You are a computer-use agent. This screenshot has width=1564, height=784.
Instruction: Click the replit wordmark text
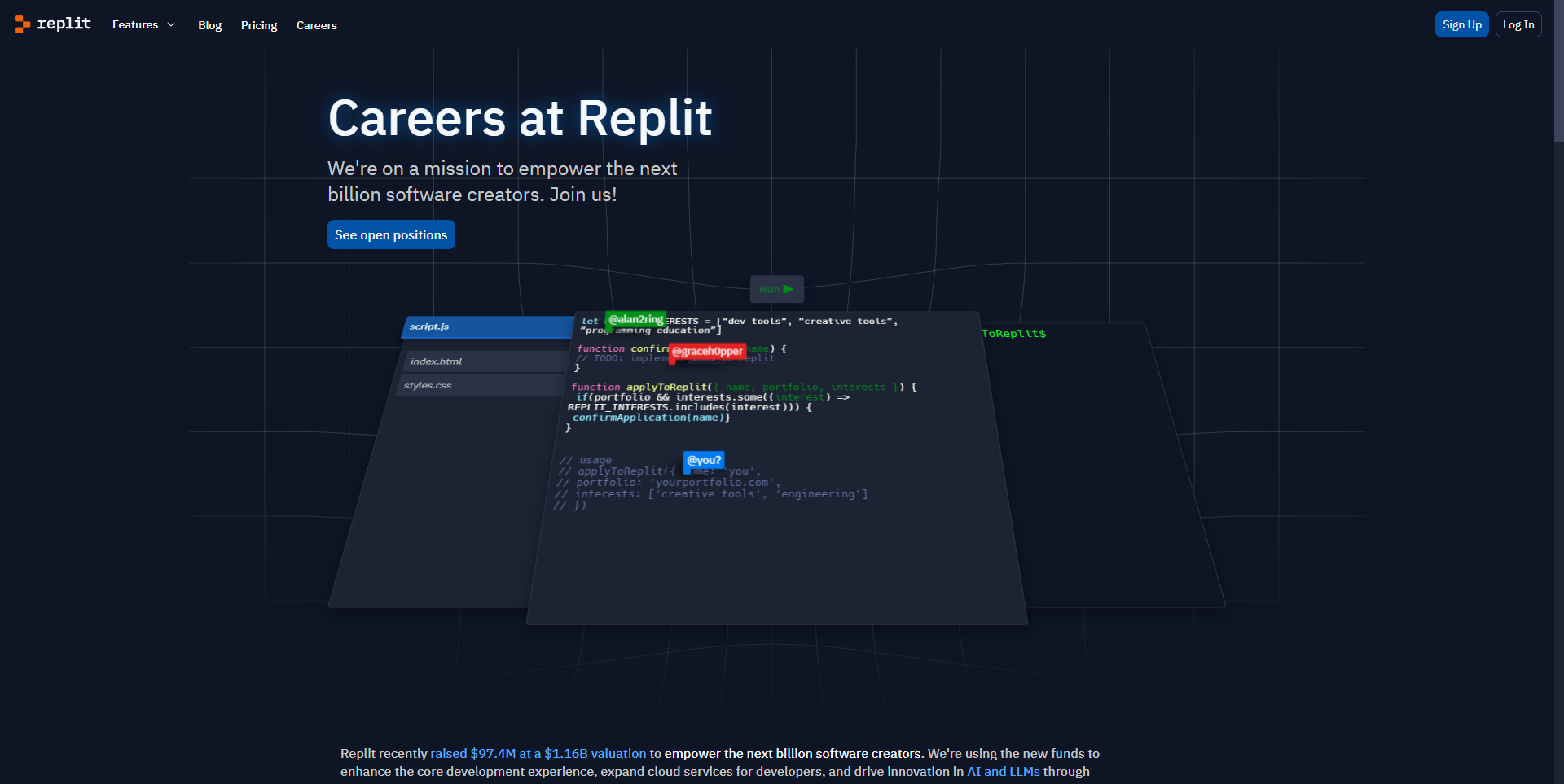[x=64, y=24]
